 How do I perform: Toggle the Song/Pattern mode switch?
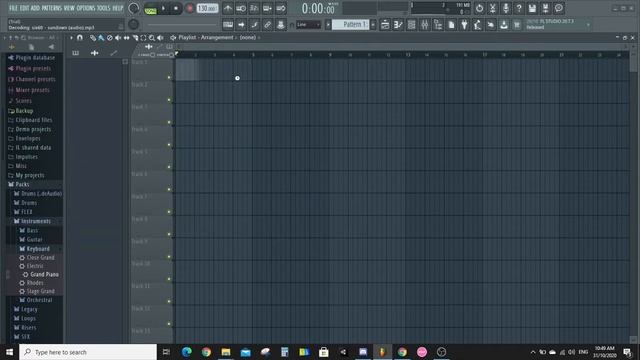point(150,9)
